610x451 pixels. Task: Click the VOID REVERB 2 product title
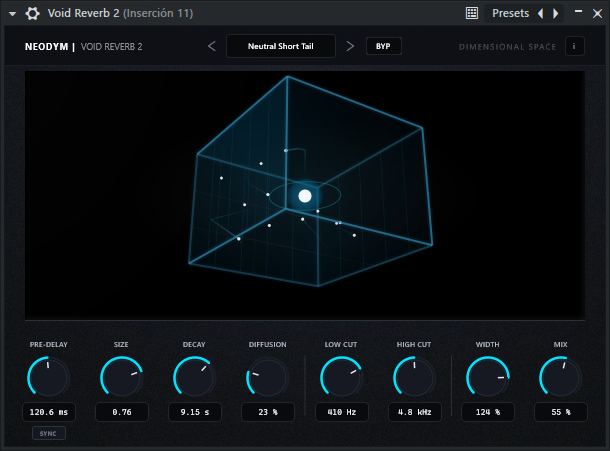(x=111, y=47)
